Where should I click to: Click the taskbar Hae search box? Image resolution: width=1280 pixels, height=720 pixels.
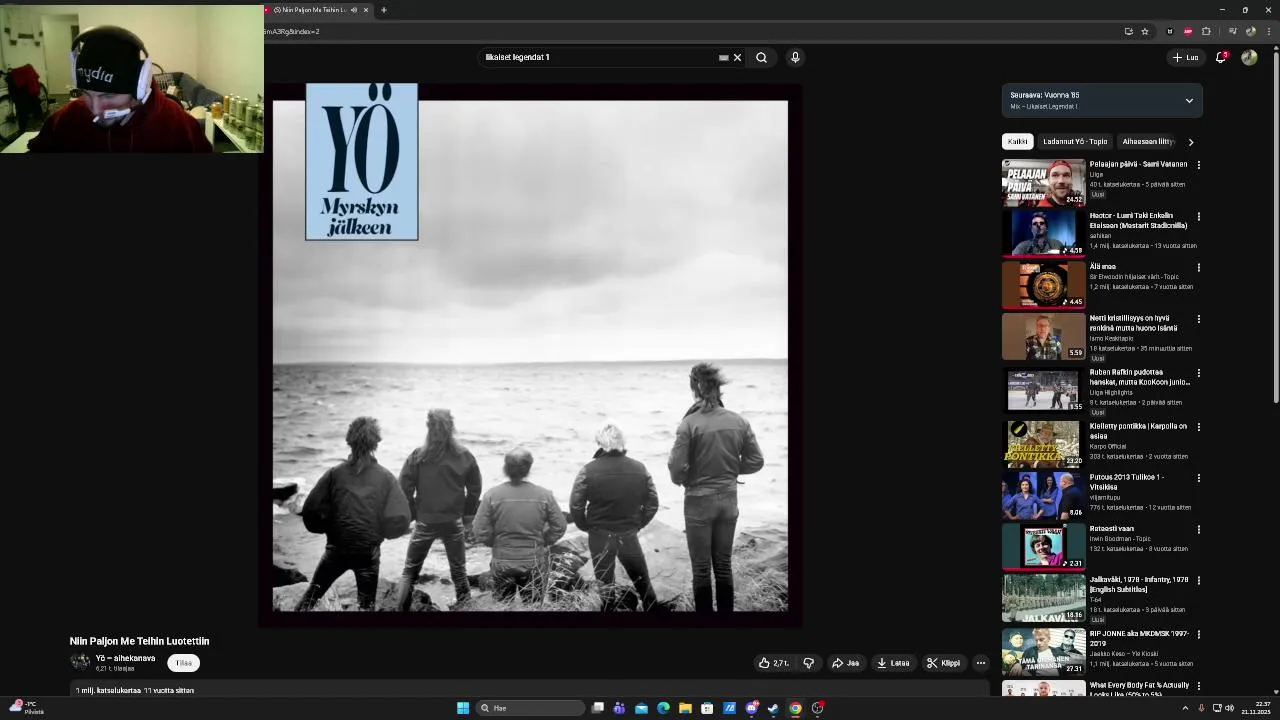tap(530, 708)
